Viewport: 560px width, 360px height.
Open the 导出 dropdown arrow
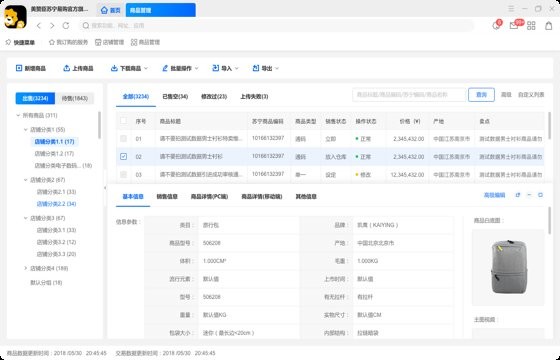pos(277,68)
